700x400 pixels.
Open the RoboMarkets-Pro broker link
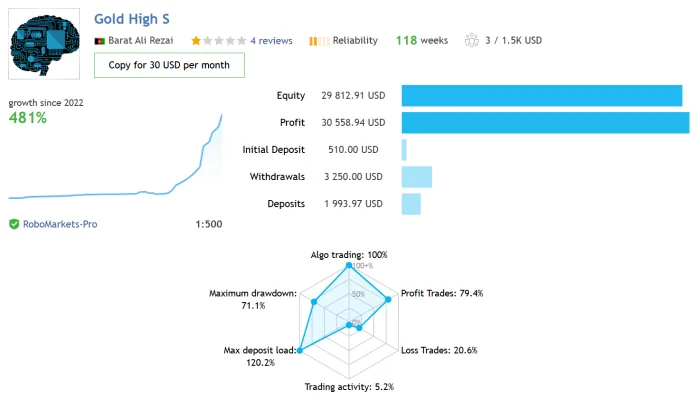point(60,224)
